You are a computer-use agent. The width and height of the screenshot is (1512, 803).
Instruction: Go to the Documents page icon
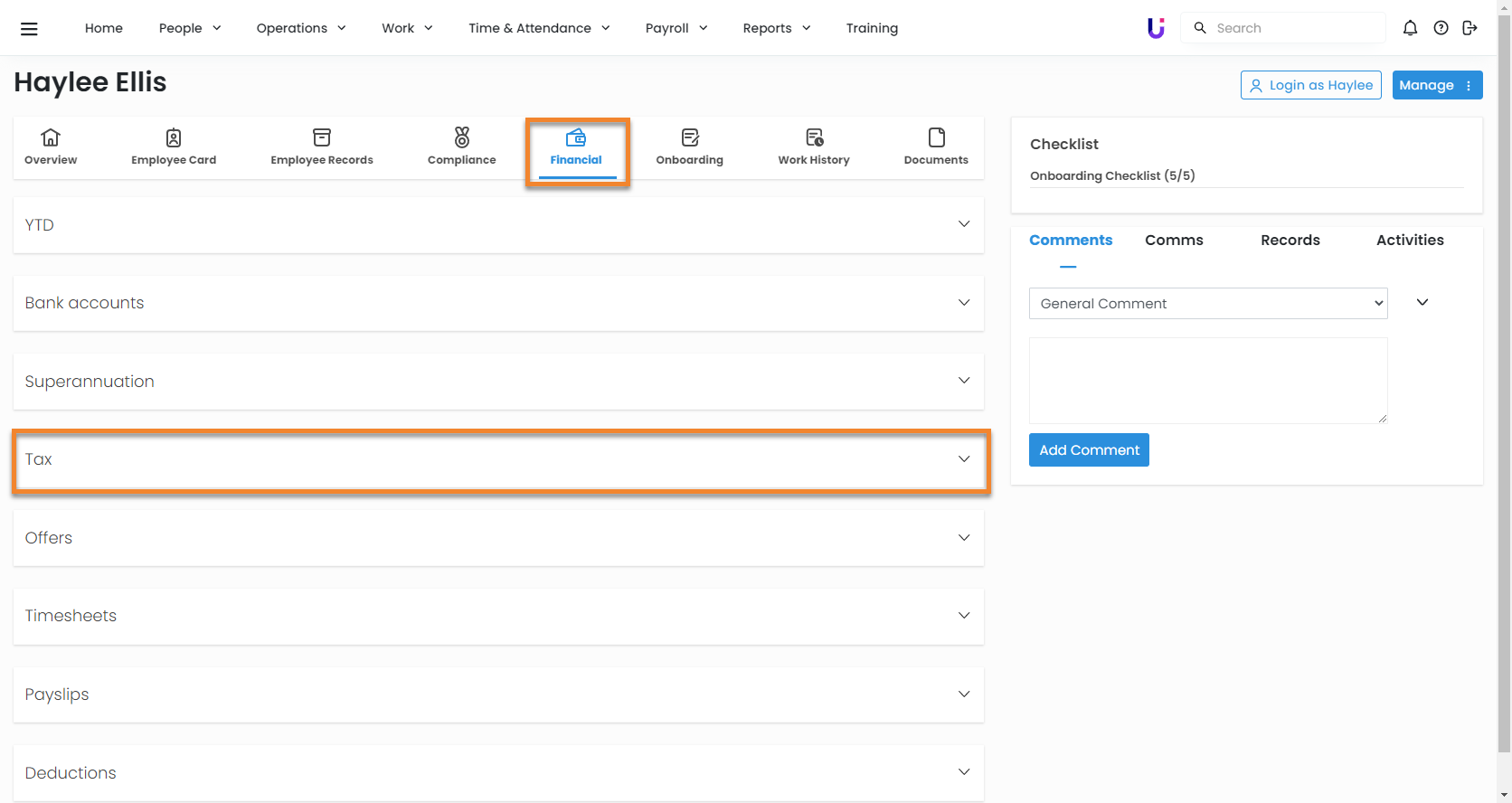pos(936,137)
